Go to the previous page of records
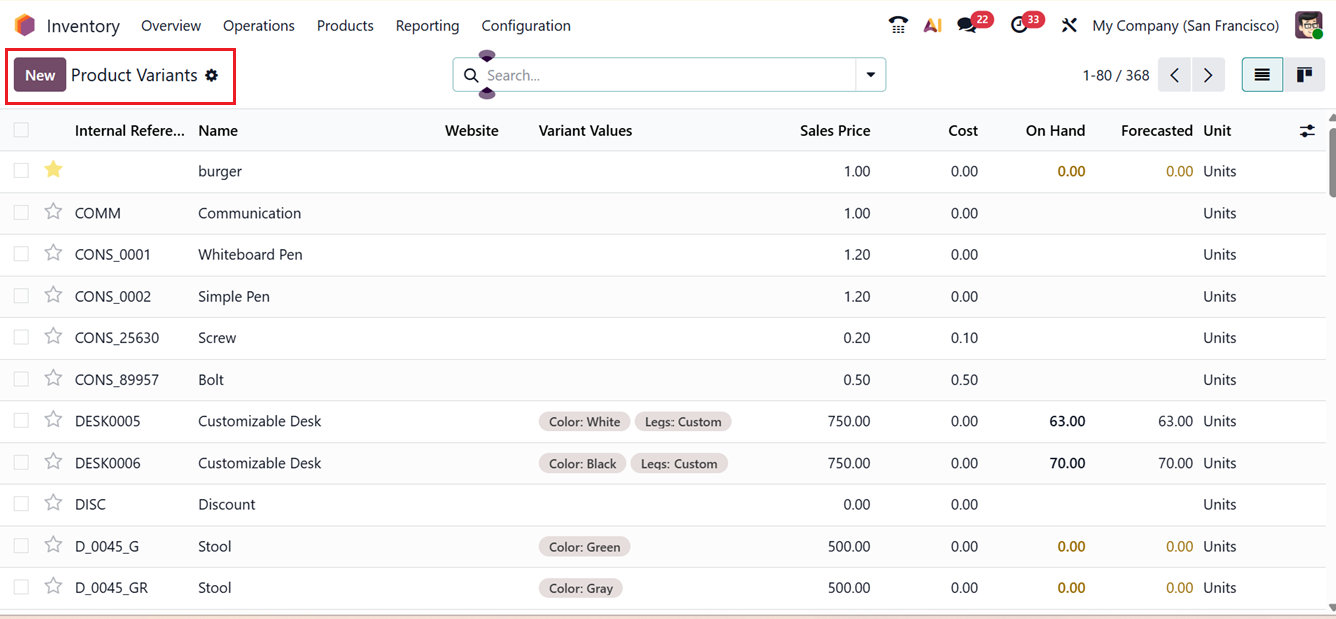The height and width of the screenshot is (619, 1336). pos(1174,74)
